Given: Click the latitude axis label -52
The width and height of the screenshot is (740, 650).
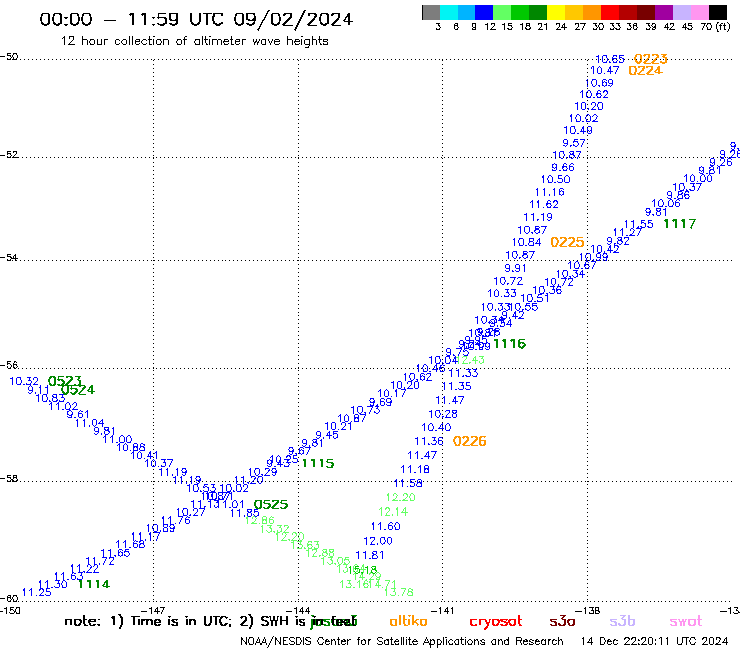Looking at the screenshot, I should [x=9, y=155].
